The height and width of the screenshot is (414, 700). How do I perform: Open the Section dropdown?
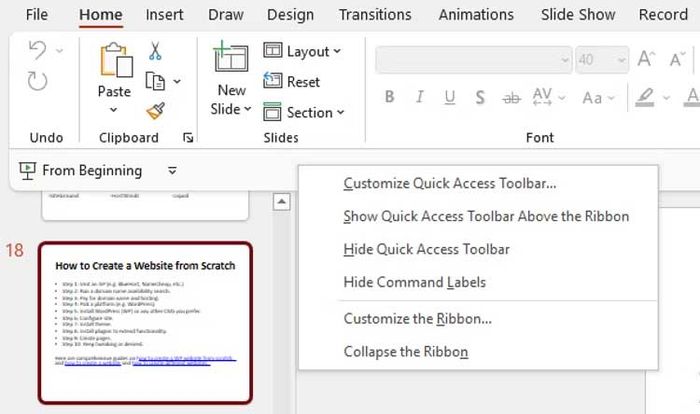[x=304, y=113]
